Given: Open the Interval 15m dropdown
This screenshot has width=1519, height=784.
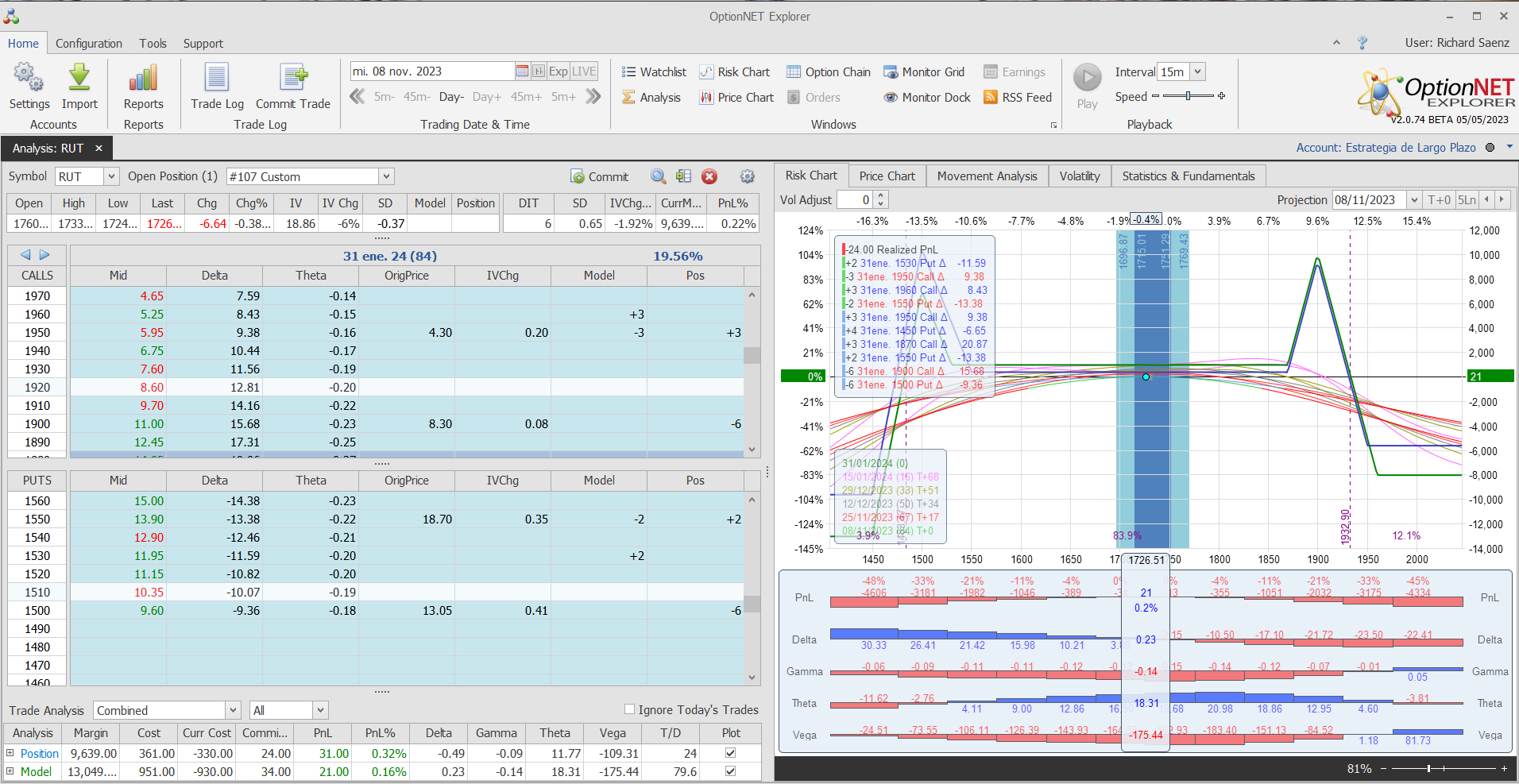Looking at the screenshot, I should 1197,71.
